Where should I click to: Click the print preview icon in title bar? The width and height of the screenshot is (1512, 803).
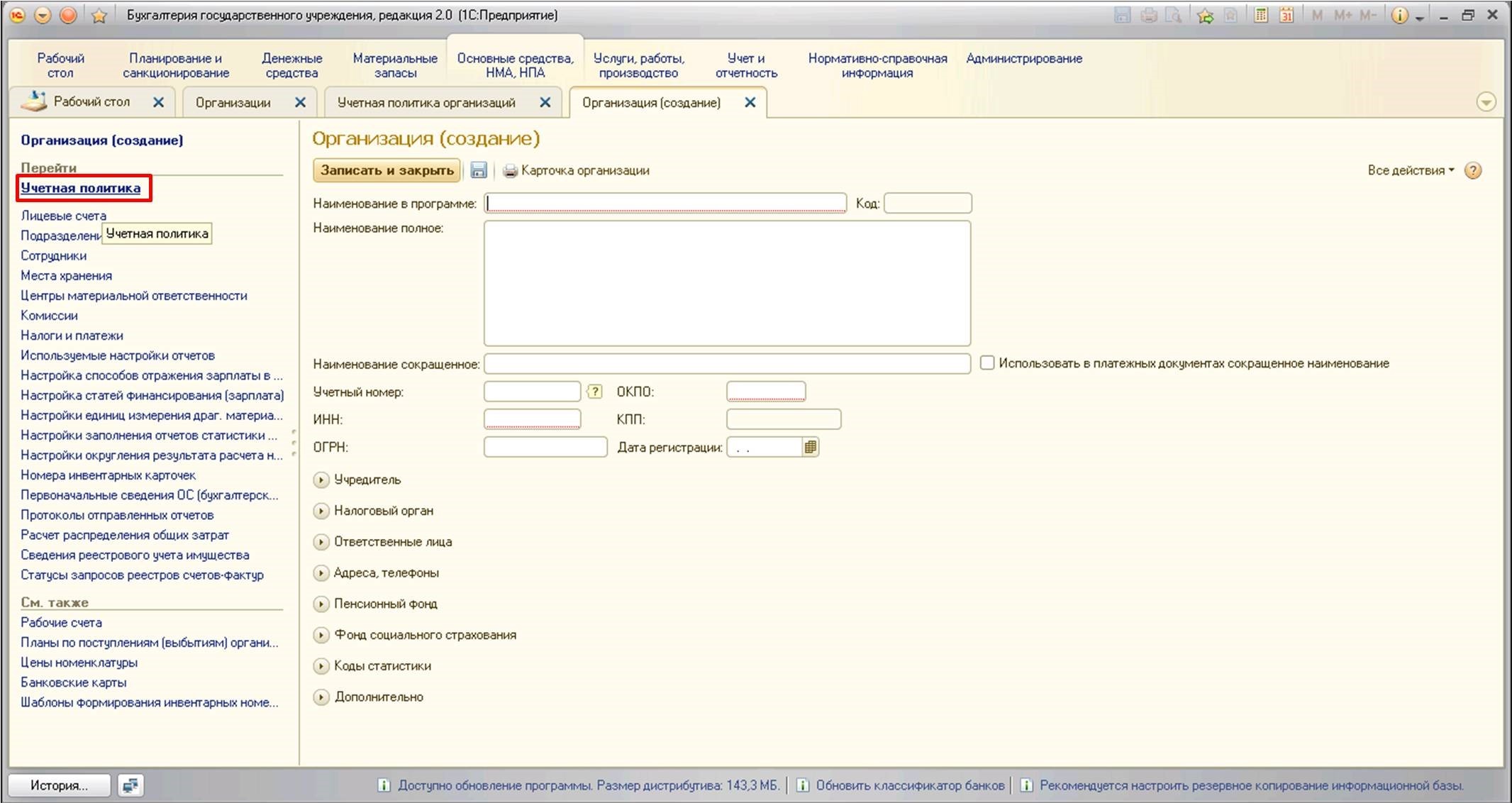[1174, 15]
